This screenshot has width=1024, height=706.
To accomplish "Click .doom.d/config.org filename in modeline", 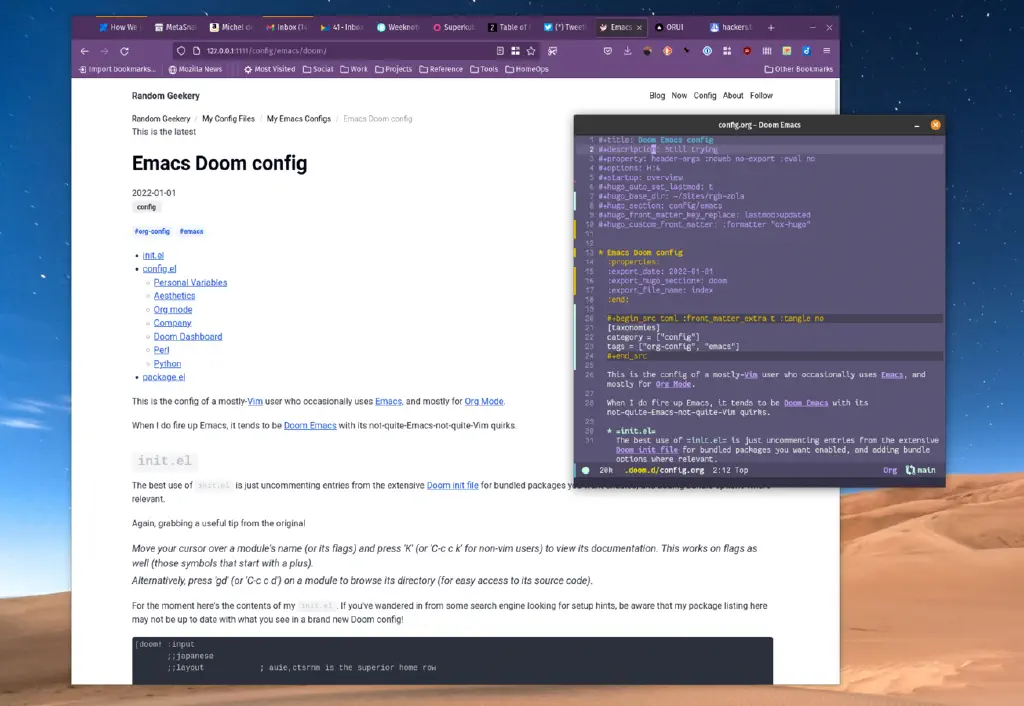I will [664, 470].
